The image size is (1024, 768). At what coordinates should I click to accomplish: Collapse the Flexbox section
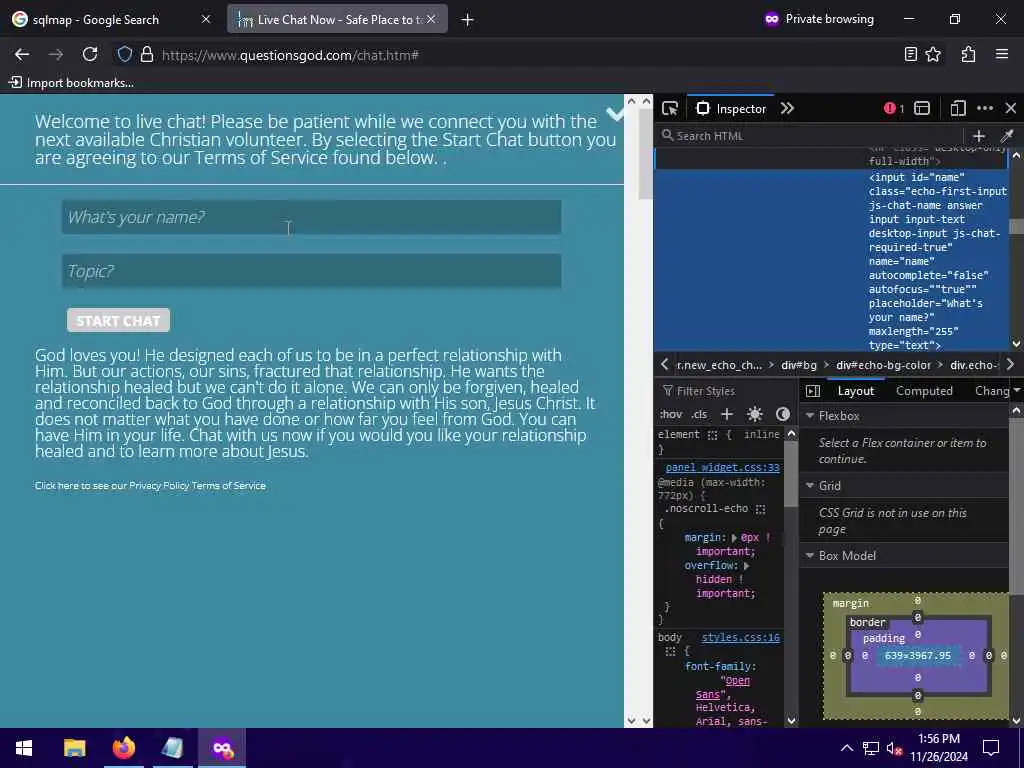pos(810,416)
